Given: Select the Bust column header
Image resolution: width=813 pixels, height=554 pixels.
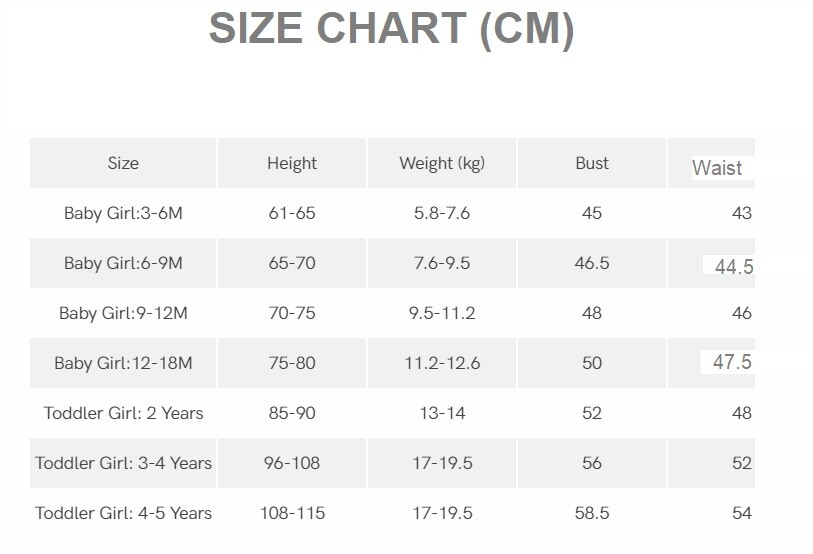Looking at the screenshot, I should pos(592,163).
